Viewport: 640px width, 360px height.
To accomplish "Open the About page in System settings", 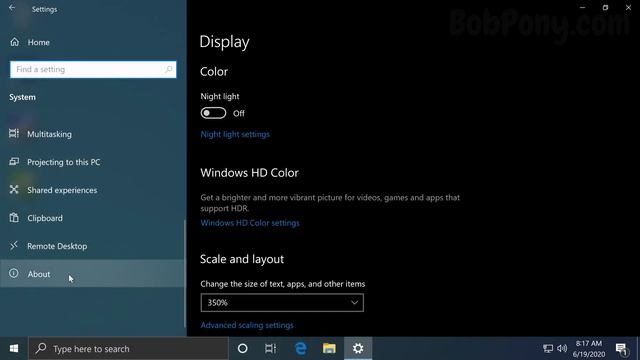I will coord(92,274).
